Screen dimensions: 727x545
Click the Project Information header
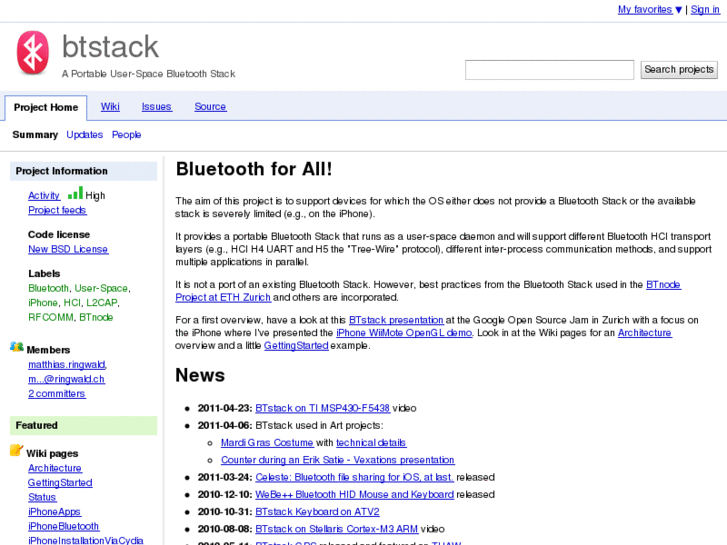point(83,171)
